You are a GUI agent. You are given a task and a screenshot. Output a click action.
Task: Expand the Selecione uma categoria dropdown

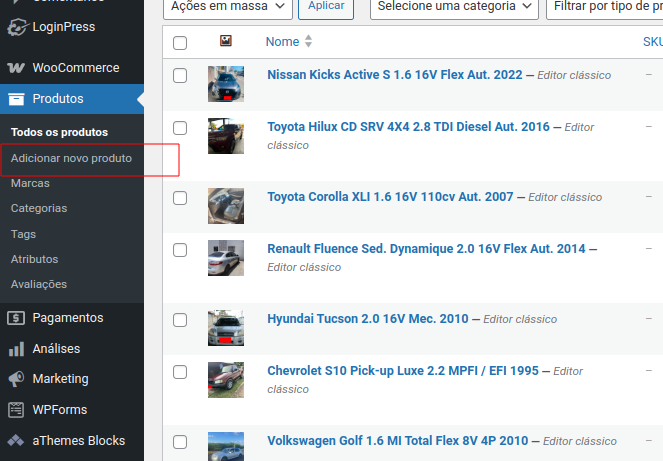(455, 6)
